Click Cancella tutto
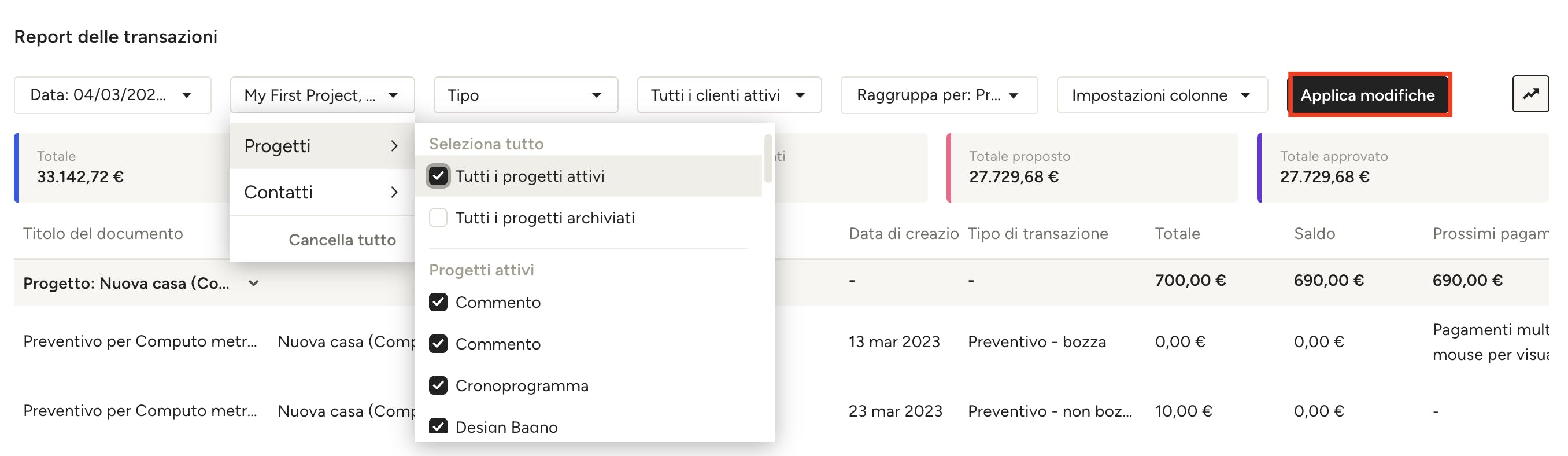 pos(342,240)
